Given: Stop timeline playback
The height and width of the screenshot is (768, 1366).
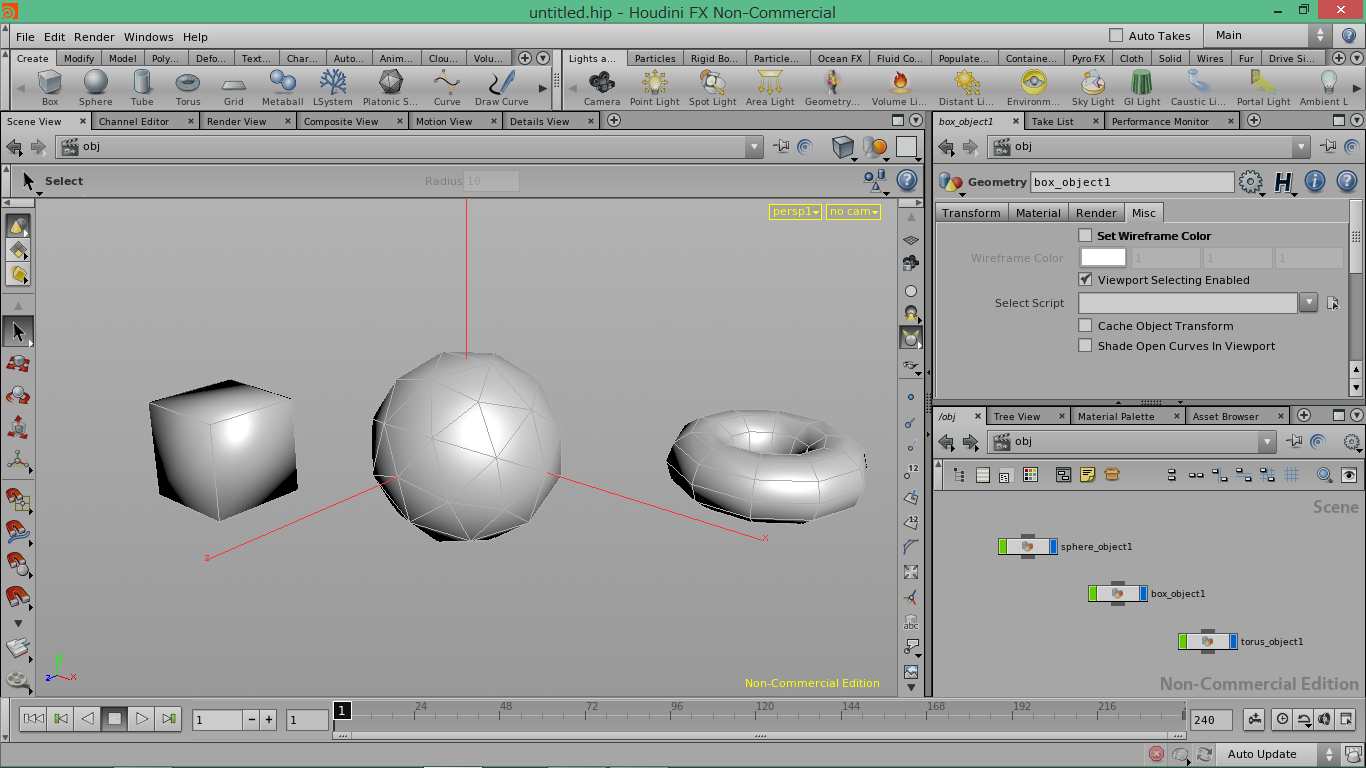Looking at the screenshot, I should point(115,718).
